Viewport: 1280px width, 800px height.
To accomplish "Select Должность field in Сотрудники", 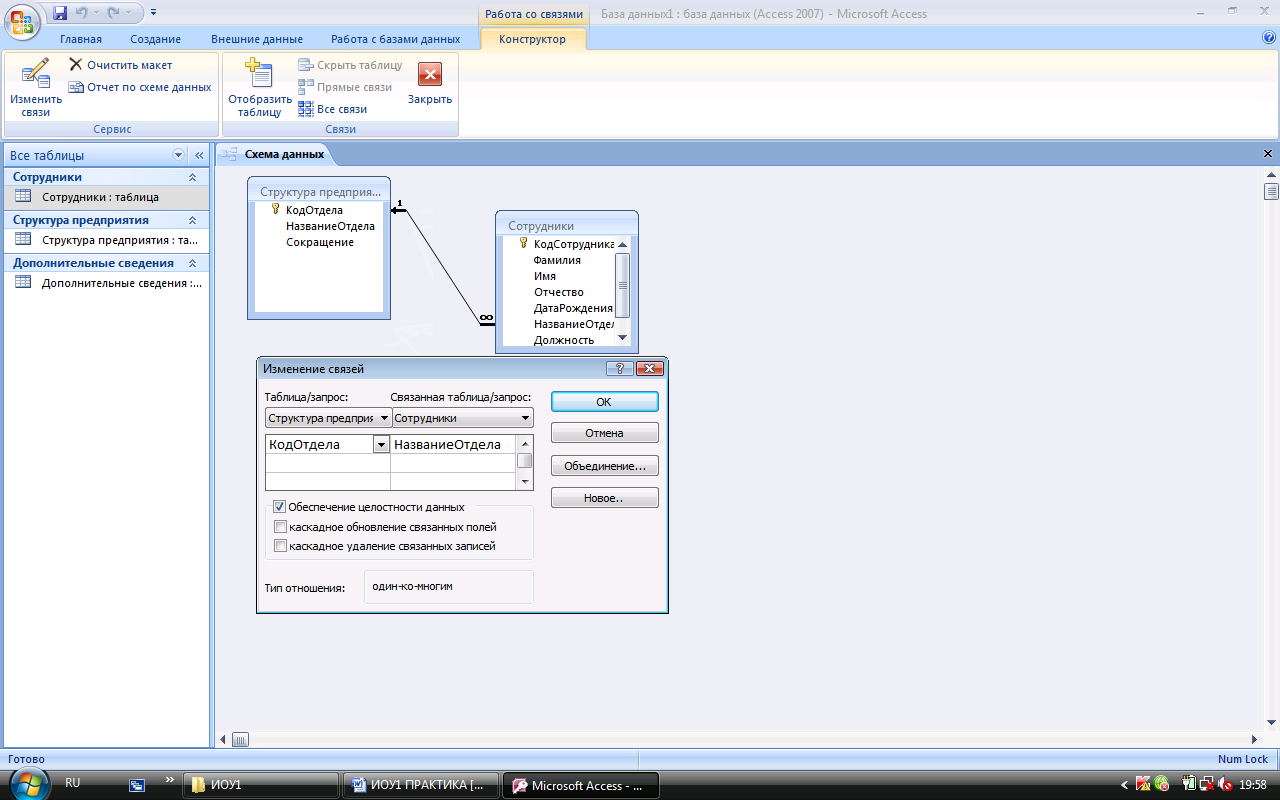I will (x=564, y=340).
